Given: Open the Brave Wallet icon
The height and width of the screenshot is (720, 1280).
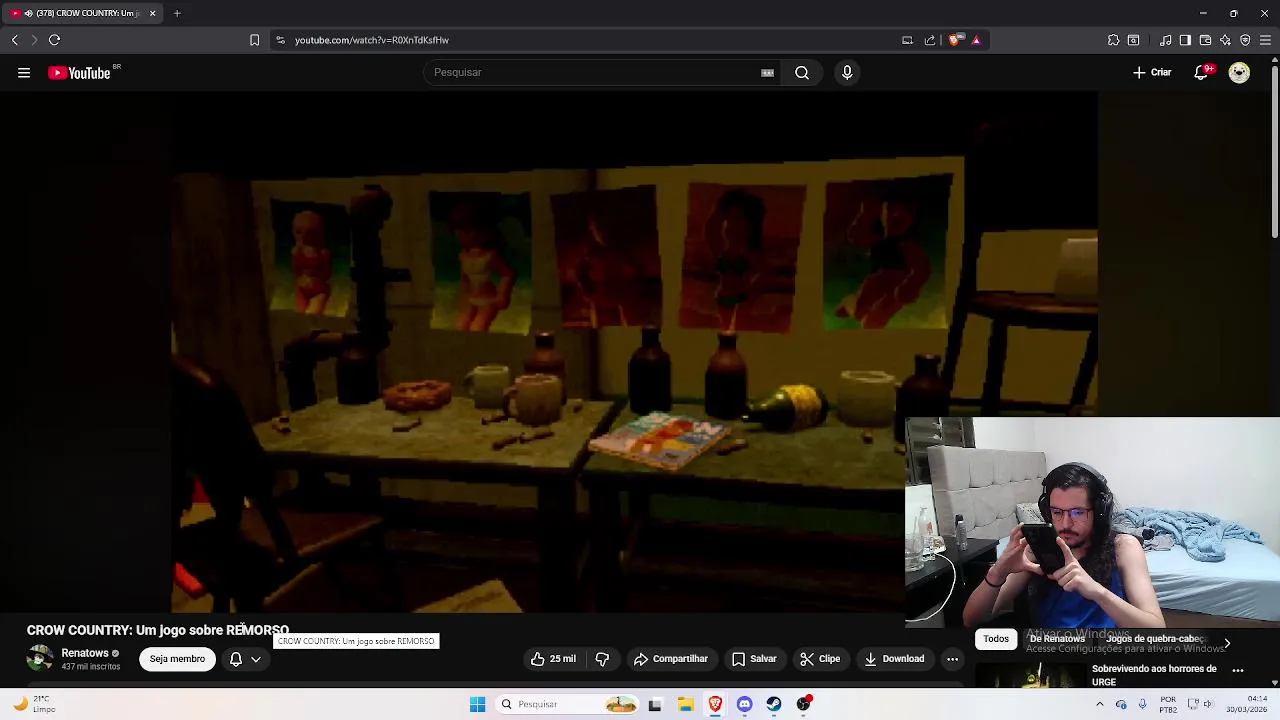Looking at the screenshot, I should tap(1205, 40).
